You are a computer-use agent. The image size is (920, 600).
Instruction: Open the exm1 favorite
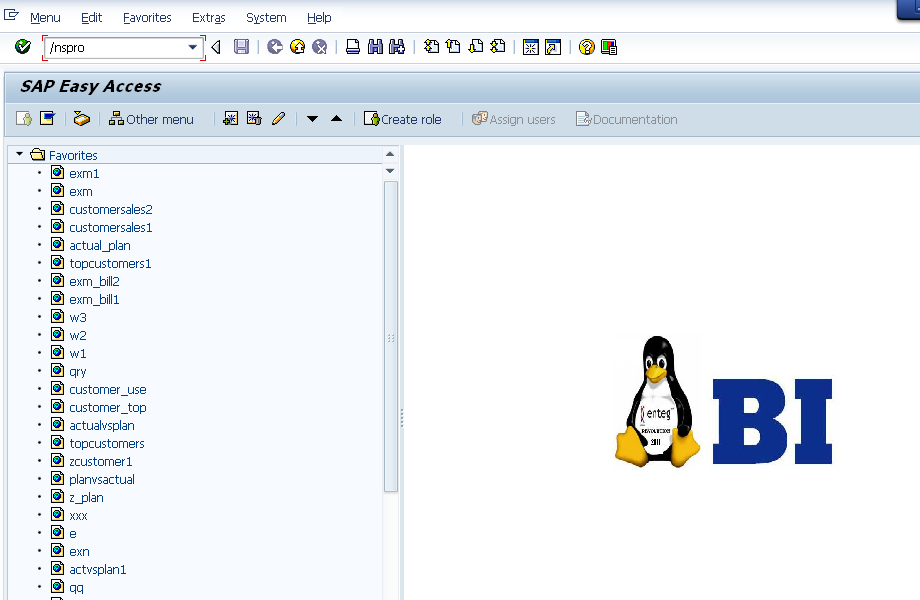(84, 174)
